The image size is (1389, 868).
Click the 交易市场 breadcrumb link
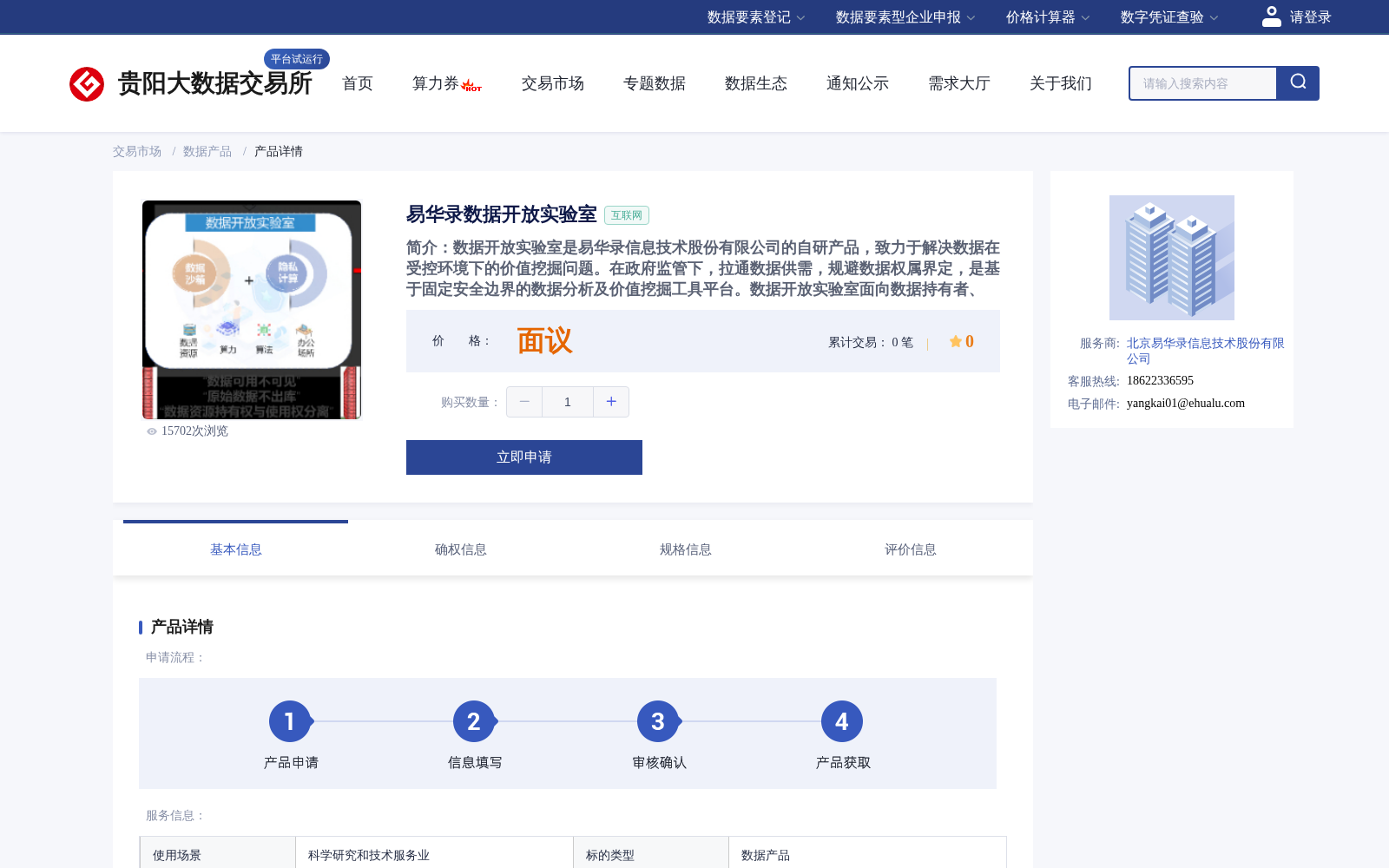(137, 152)
